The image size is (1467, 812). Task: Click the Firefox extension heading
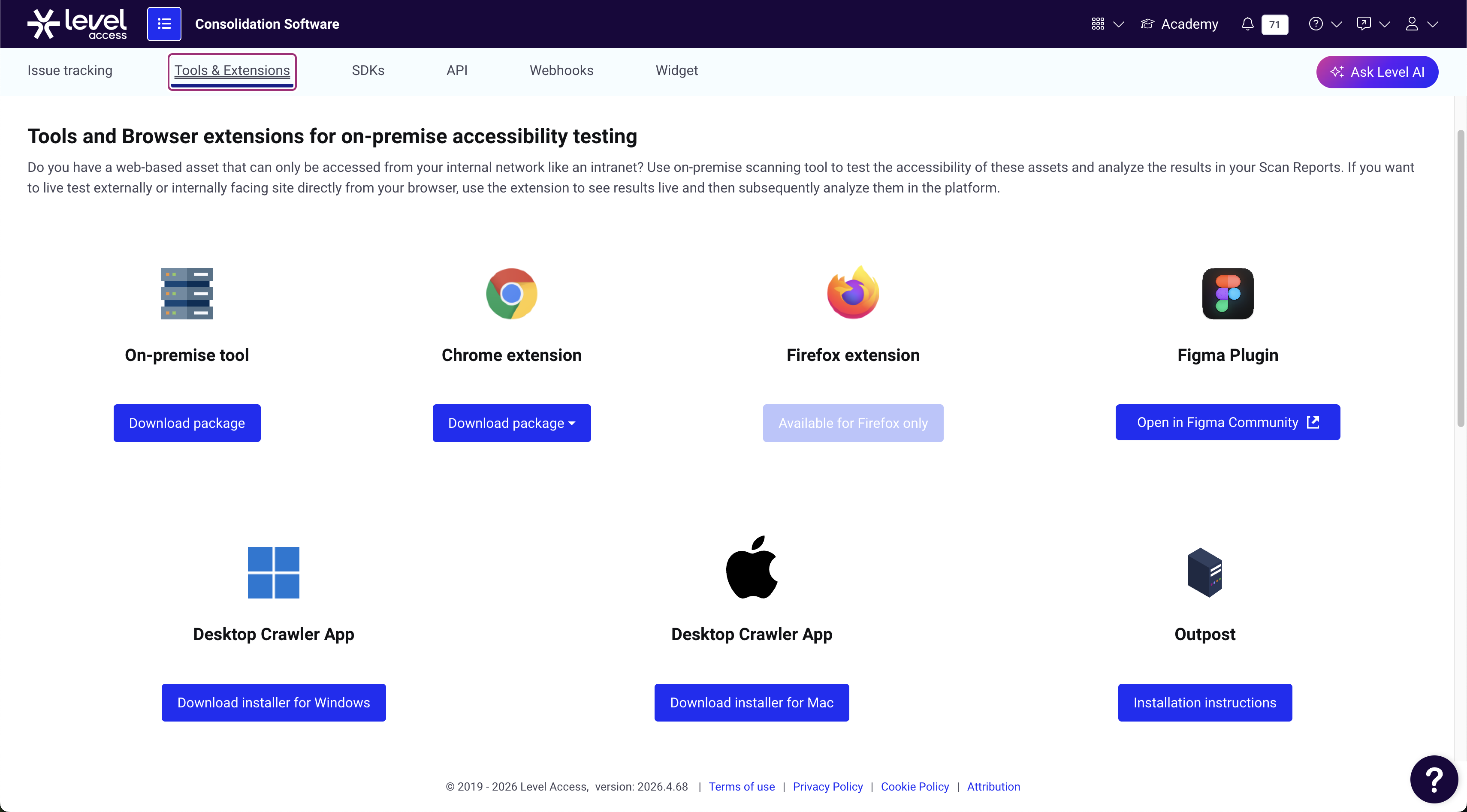click(x=853, y=355)
